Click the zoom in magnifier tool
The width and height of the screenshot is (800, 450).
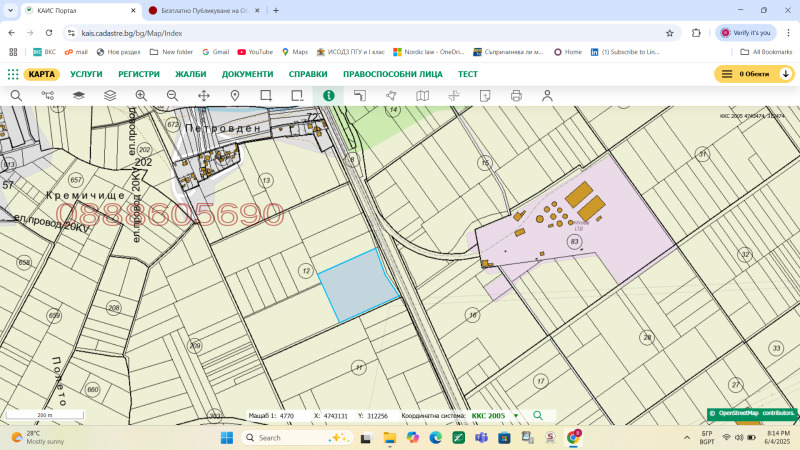click(141, 96)
